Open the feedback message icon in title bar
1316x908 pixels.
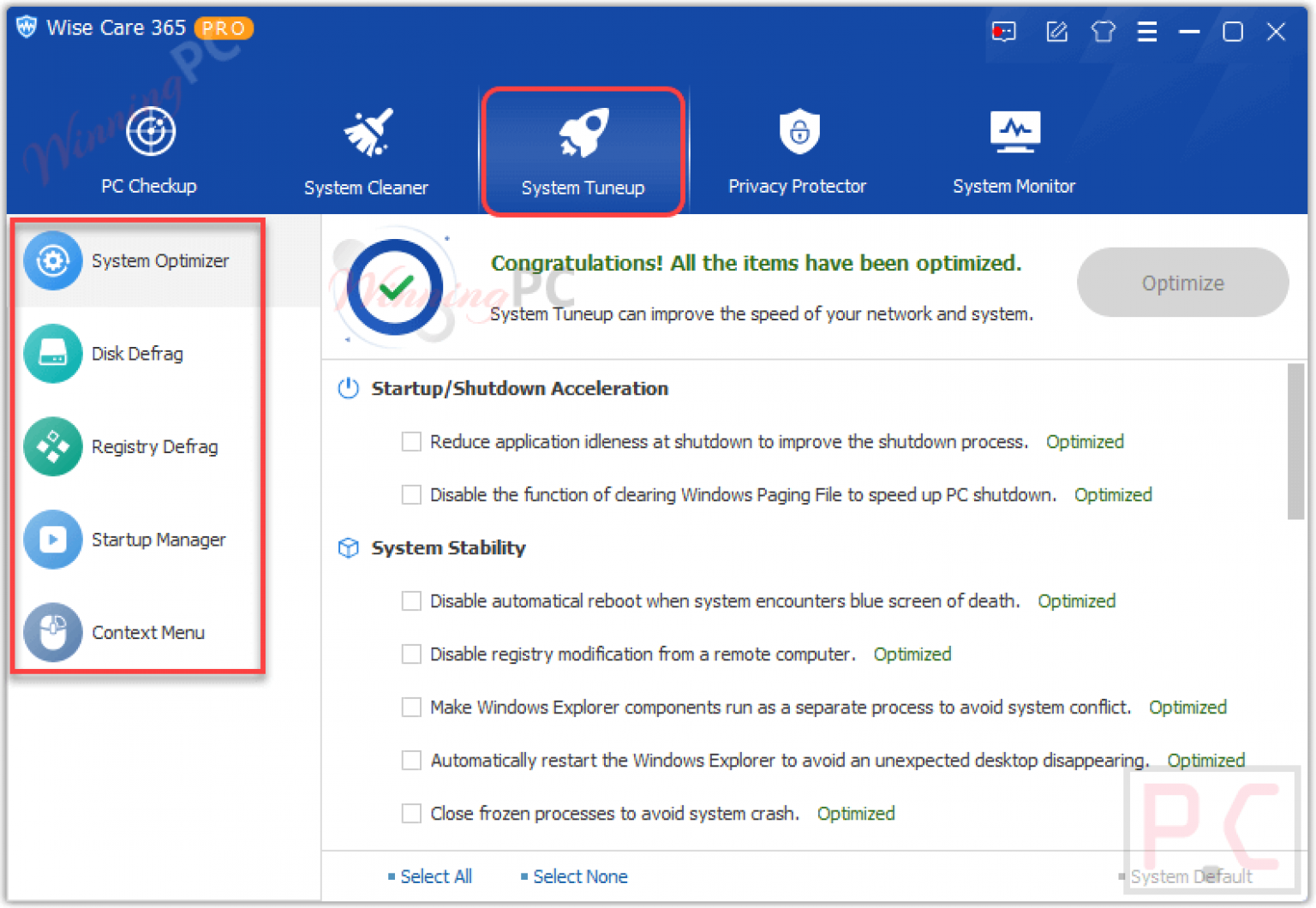(1003, 33)
